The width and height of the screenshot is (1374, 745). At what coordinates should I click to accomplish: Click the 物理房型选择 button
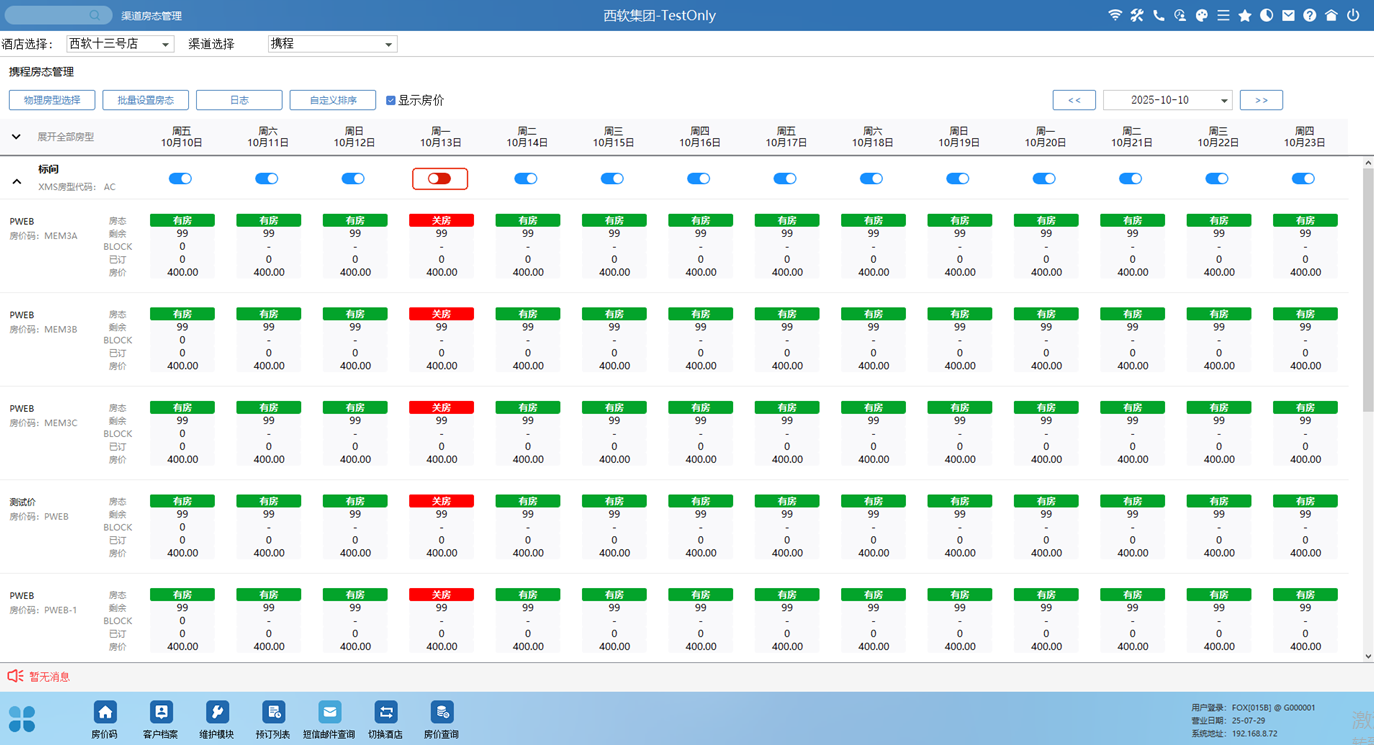pos(52,100)
